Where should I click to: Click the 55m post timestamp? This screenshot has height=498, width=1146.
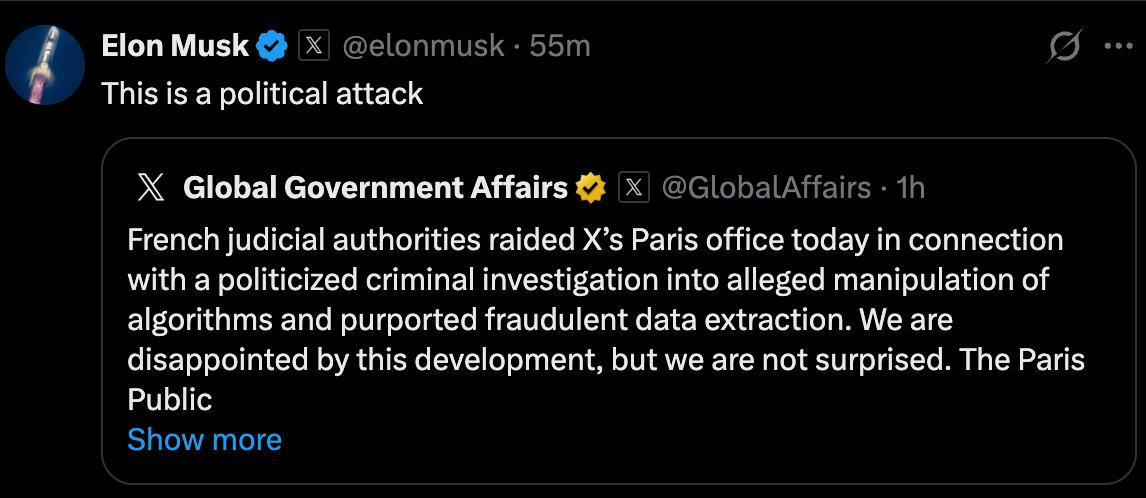[560, 45]
